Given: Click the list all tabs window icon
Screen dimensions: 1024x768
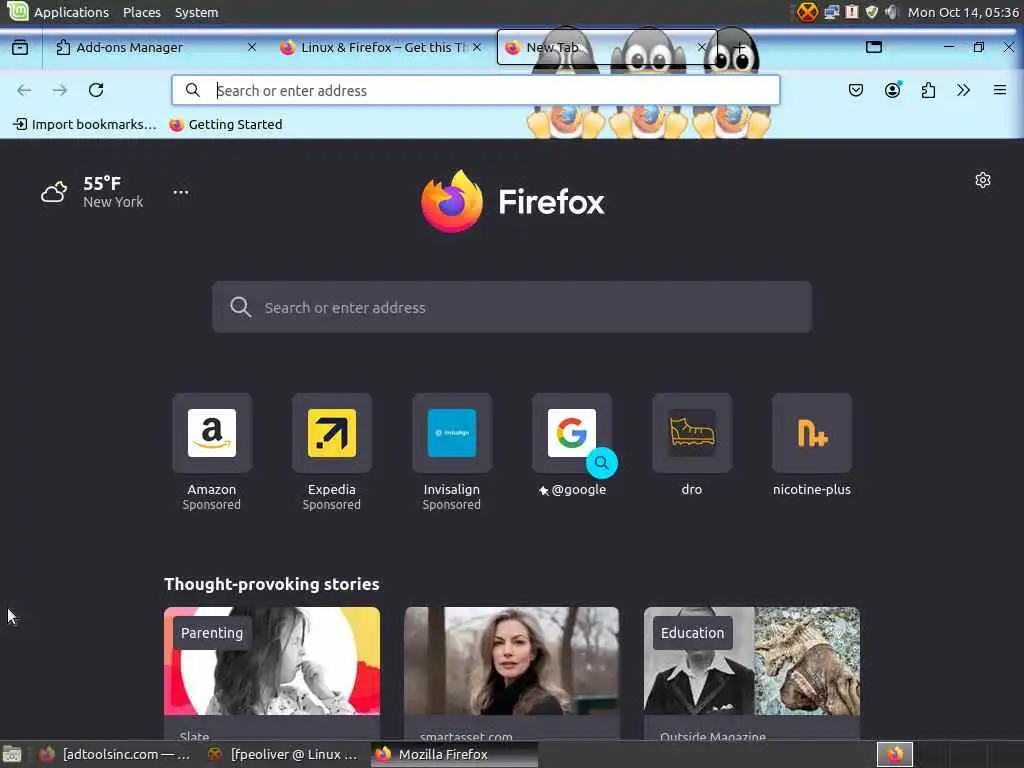Looking at the screenshot, I should pyautogui.click(x=874, y=47).
